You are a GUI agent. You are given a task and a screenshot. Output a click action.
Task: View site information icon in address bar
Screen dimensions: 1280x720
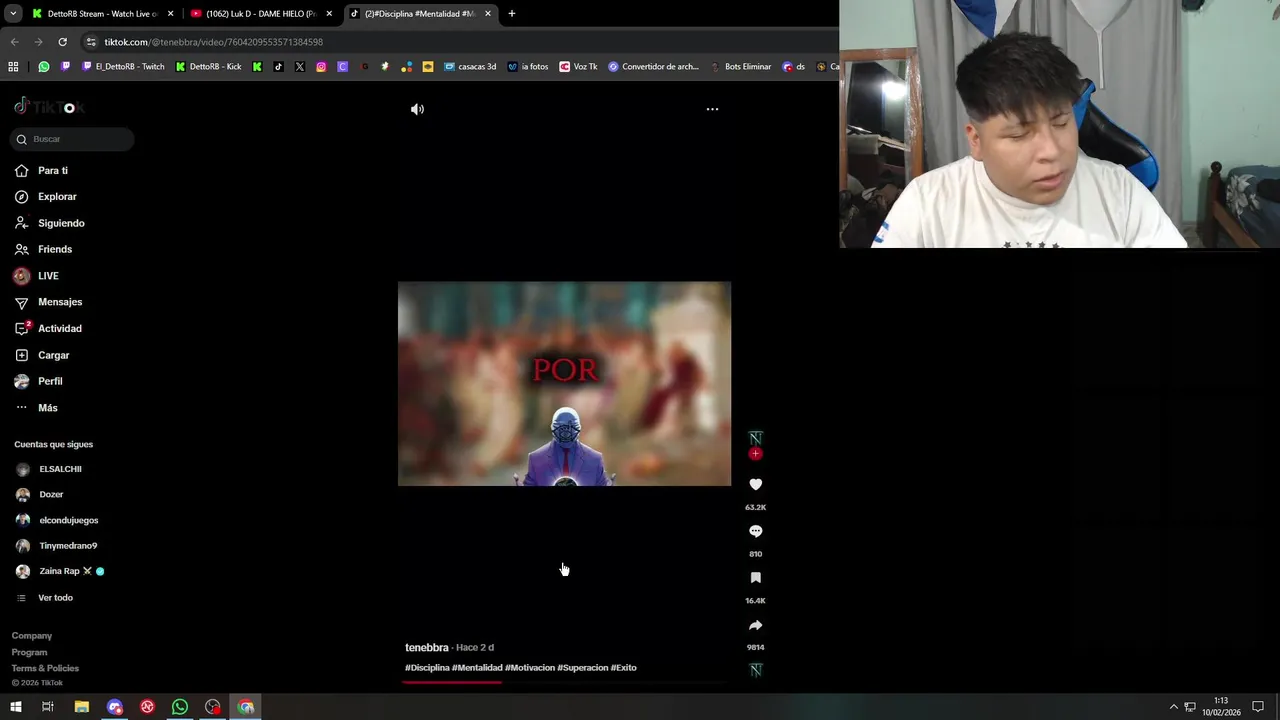pyautogui.click(x=91, y=42)
